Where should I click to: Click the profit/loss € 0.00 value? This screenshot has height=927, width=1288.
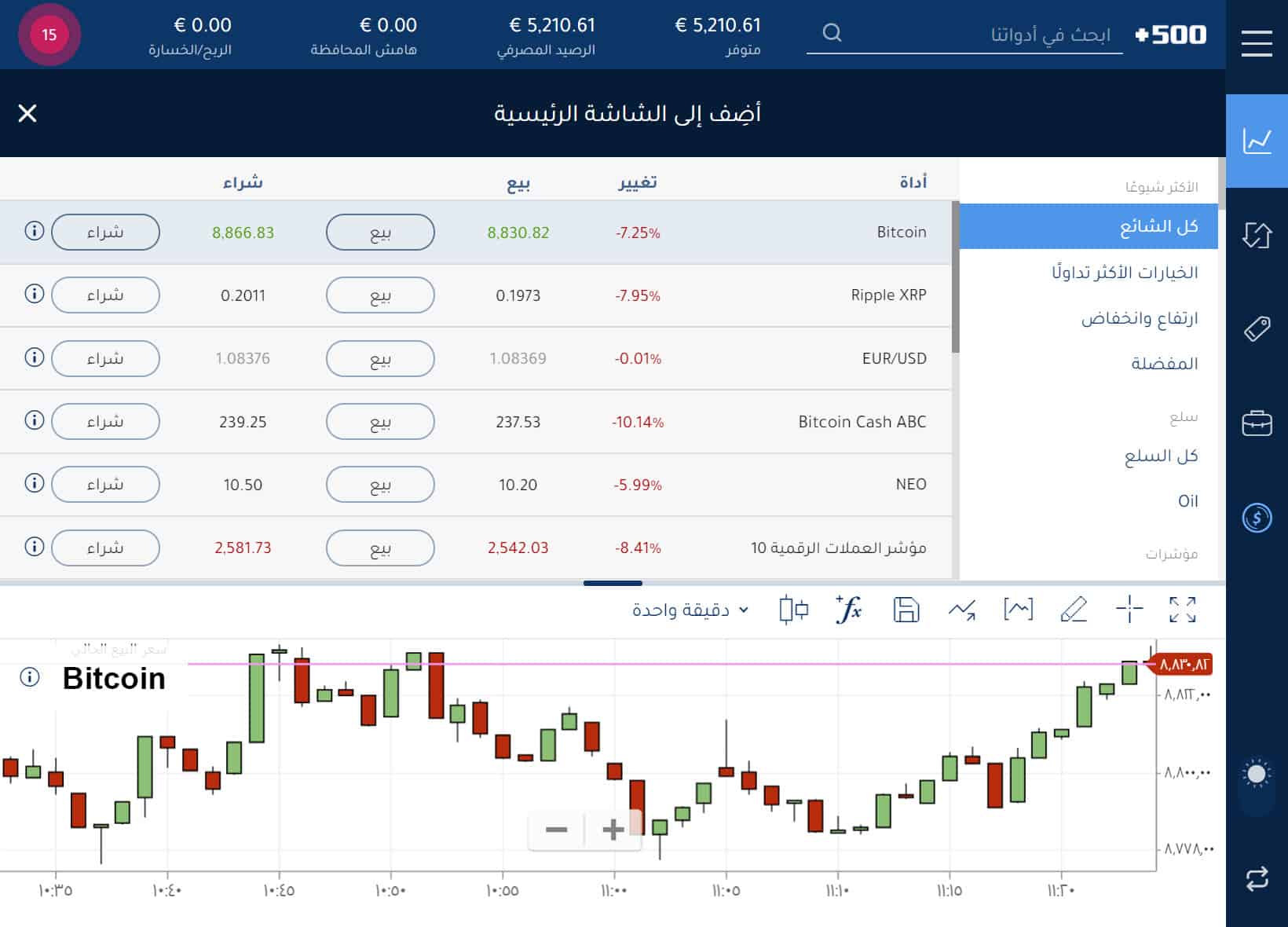203,25
